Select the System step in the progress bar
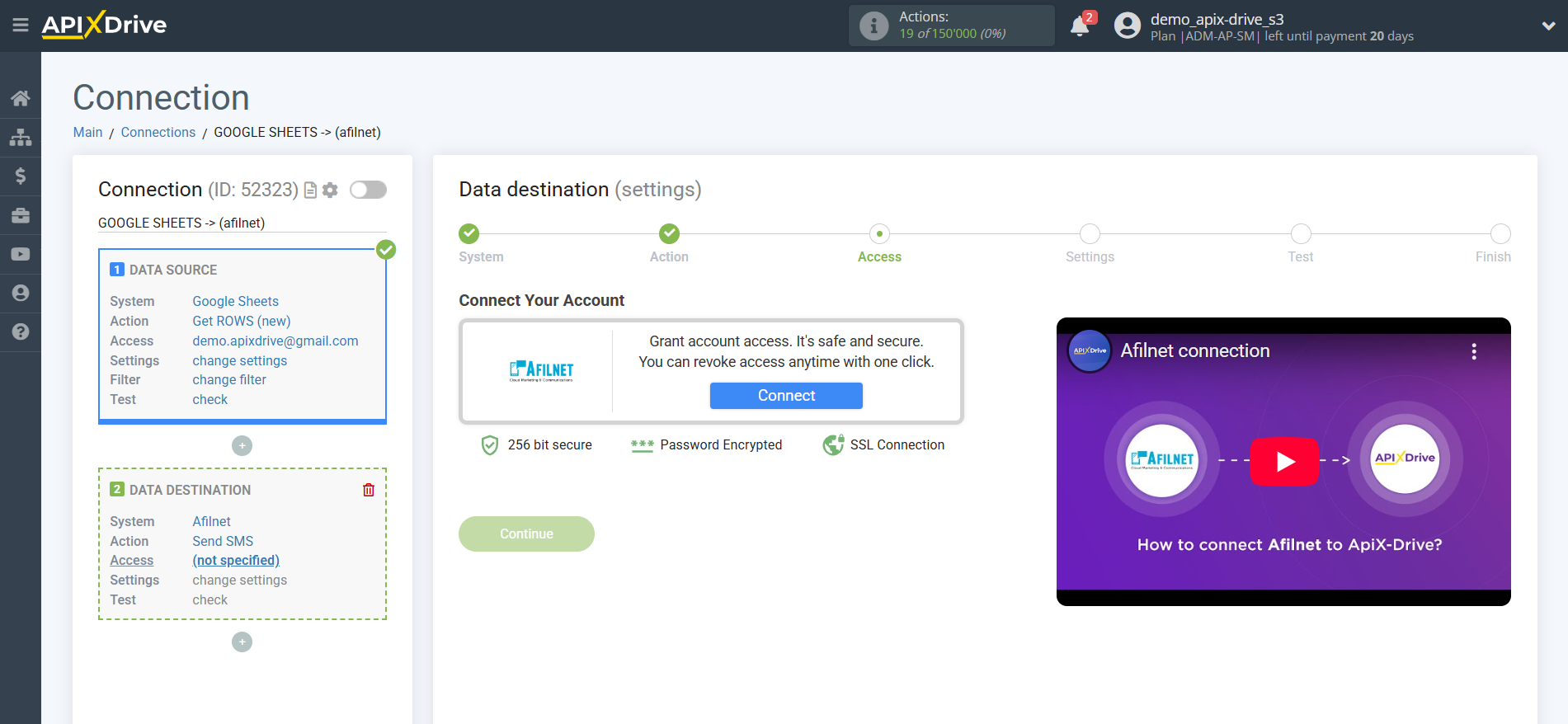 [469, 234]
